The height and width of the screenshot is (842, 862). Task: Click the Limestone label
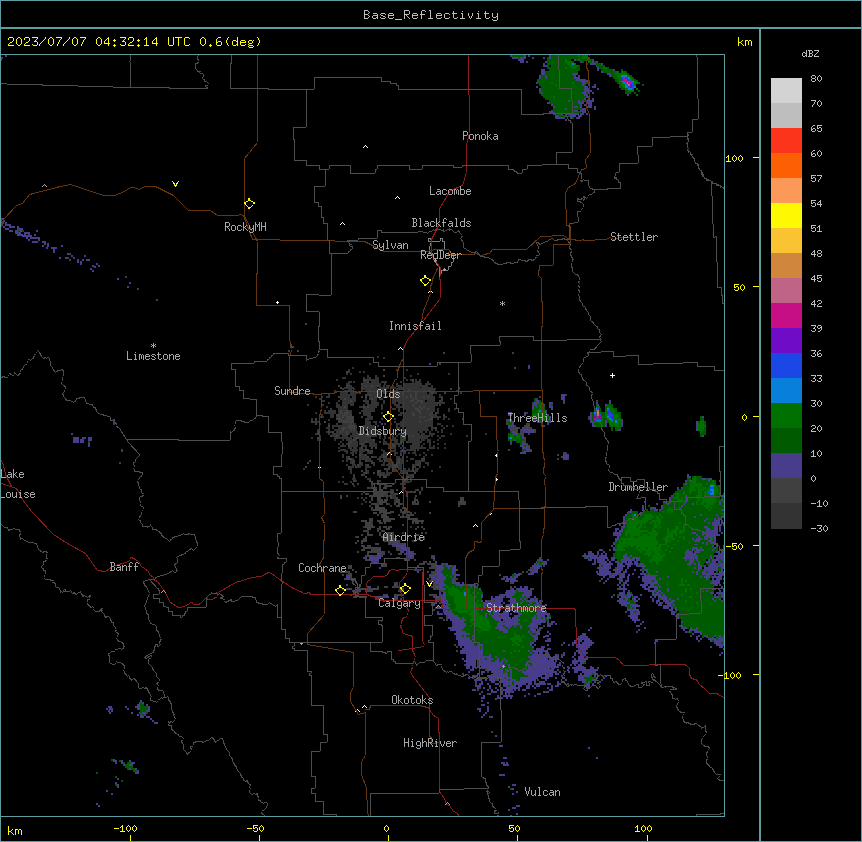coord(153,356)
